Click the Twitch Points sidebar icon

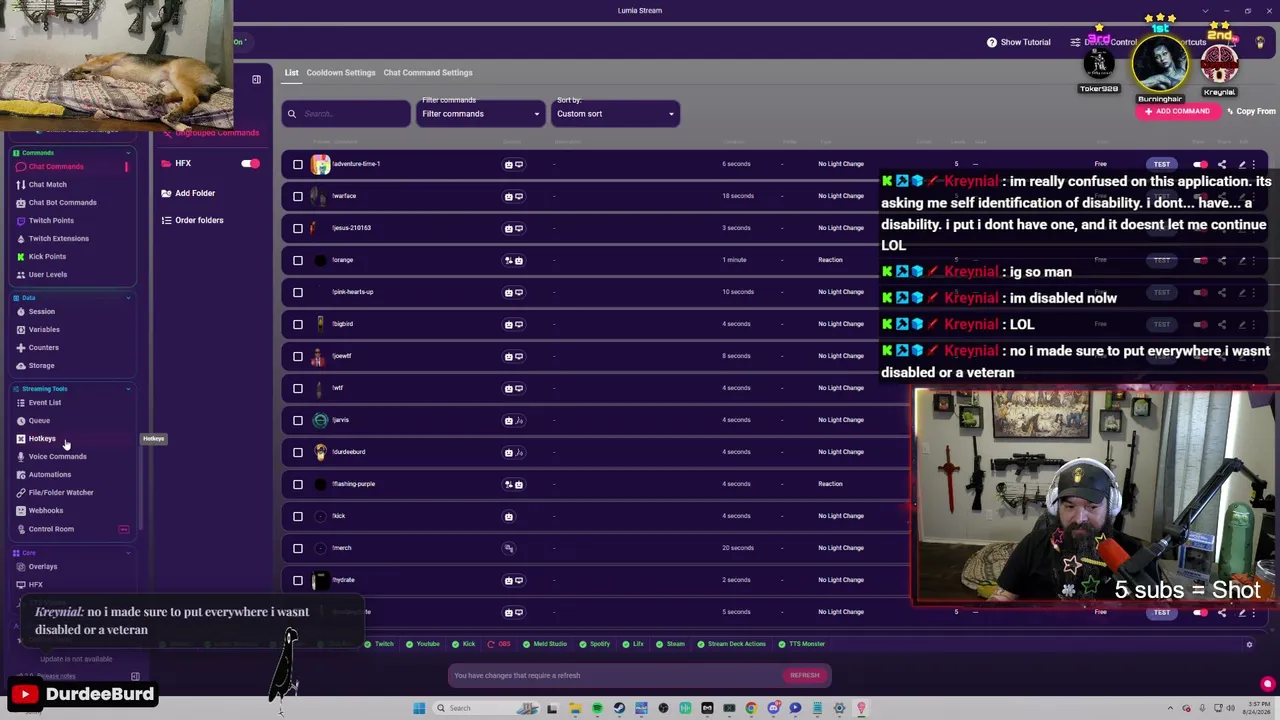tap(20, 221)
